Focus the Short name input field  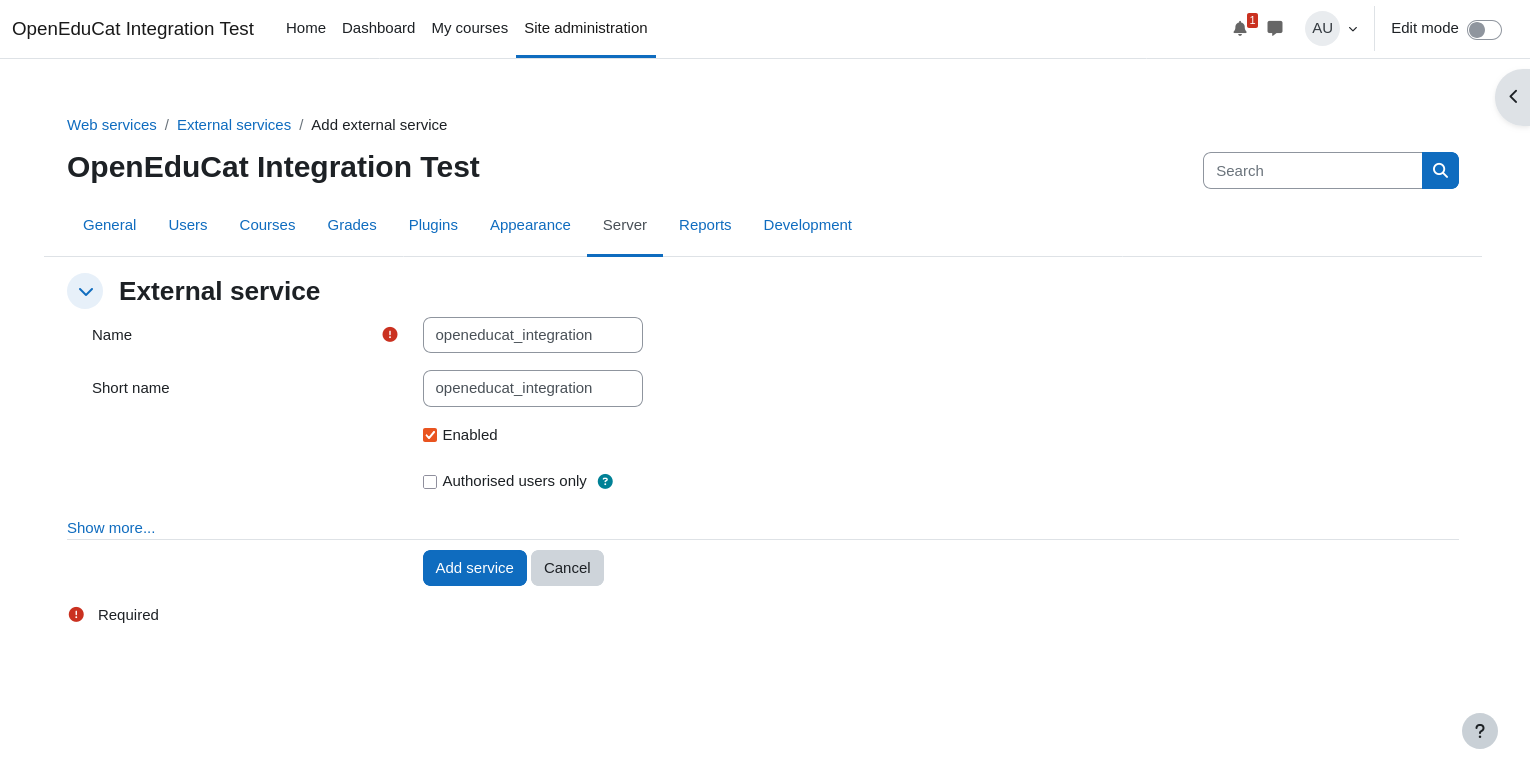point(533,388)
